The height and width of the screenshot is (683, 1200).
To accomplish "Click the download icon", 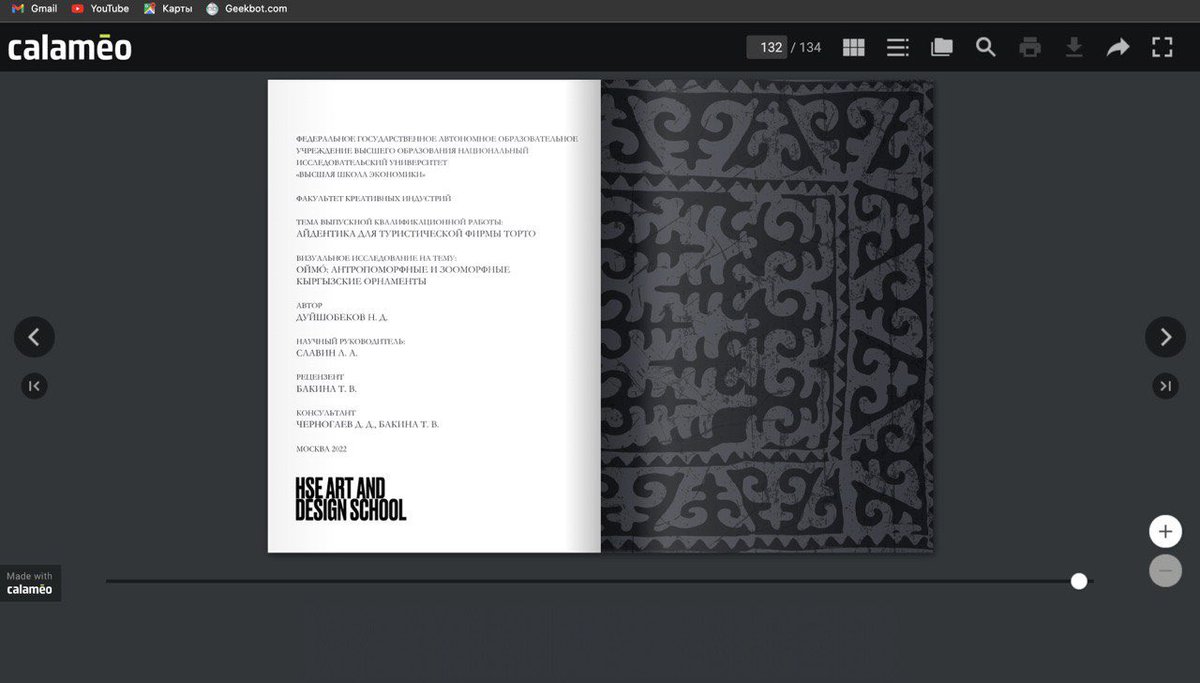I will (1074, 47).
